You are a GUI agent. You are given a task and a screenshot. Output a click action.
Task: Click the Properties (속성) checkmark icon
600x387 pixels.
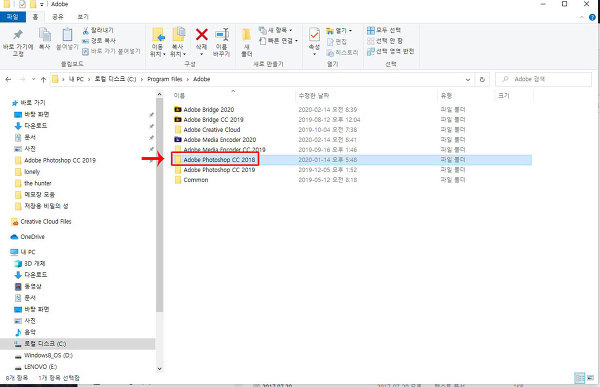click(314, 35)
